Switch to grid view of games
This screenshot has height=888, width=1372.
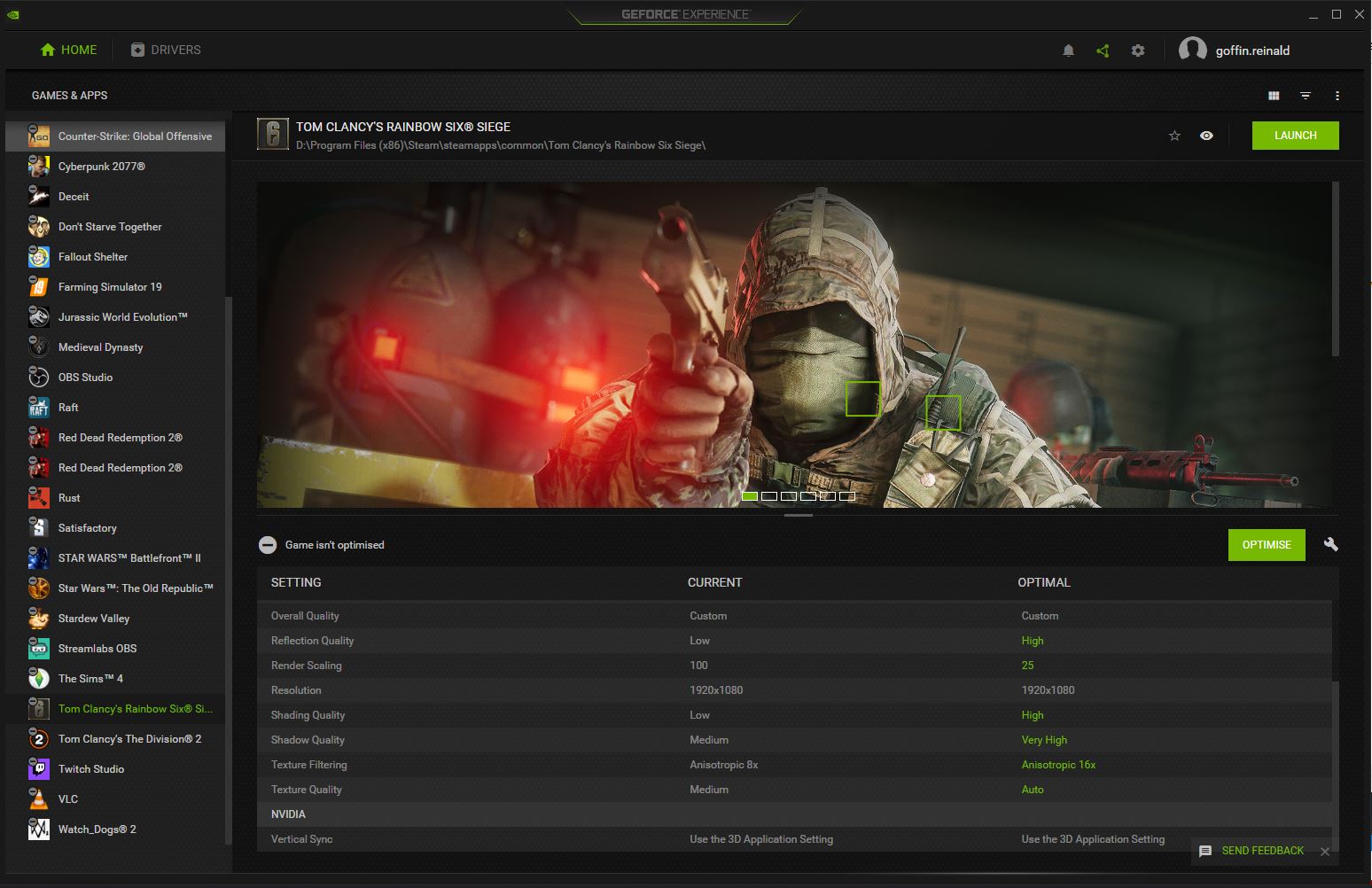point(1274,96)
